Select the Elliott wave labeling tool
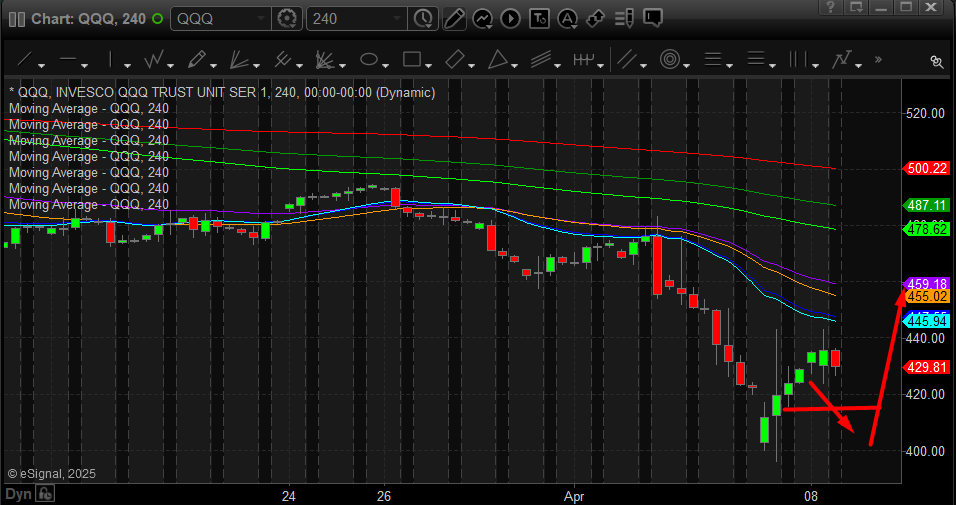 (x=841, y=60)
